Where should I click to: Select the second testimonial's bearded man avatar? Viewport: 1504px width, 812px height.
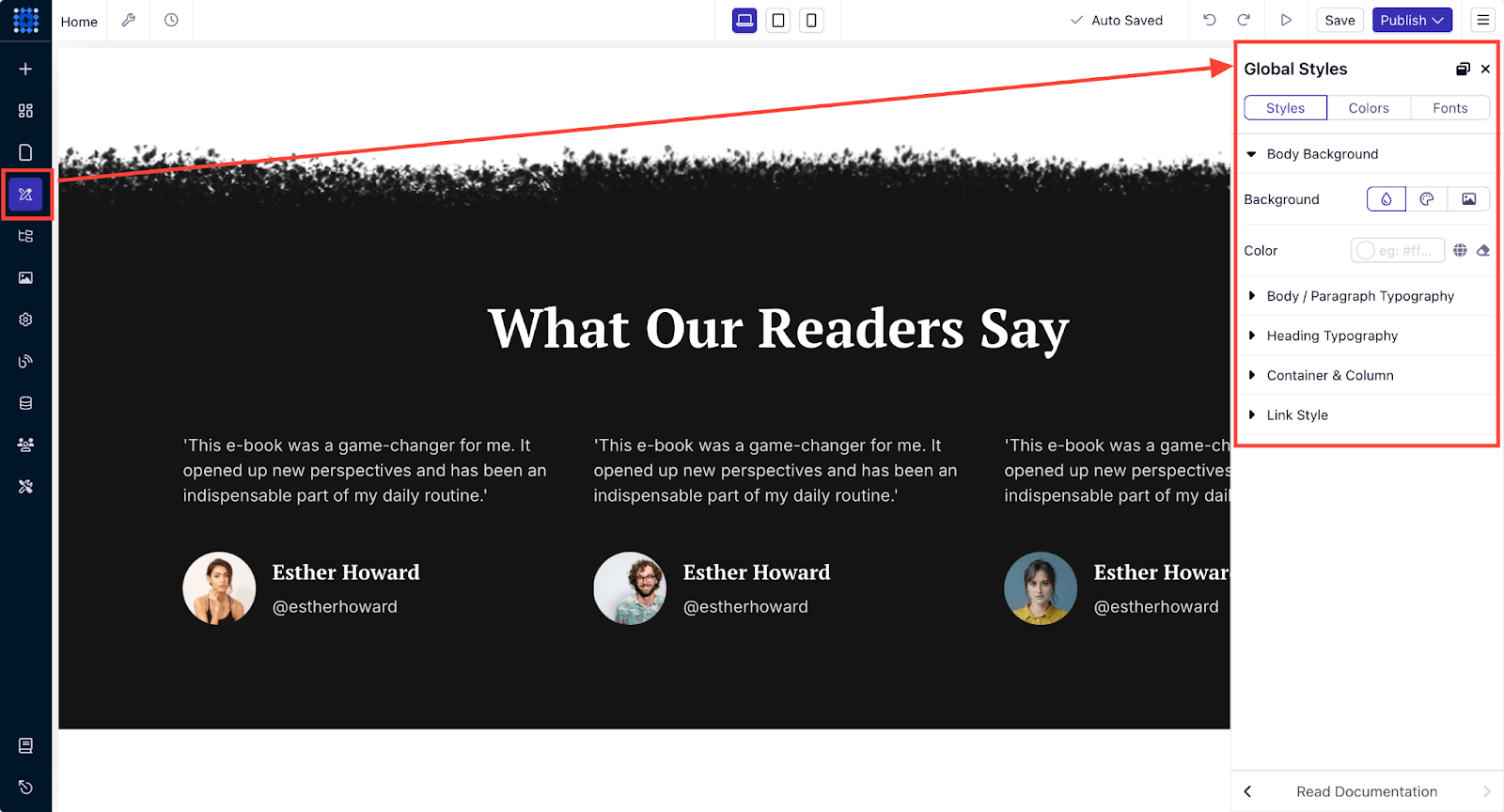630,588
